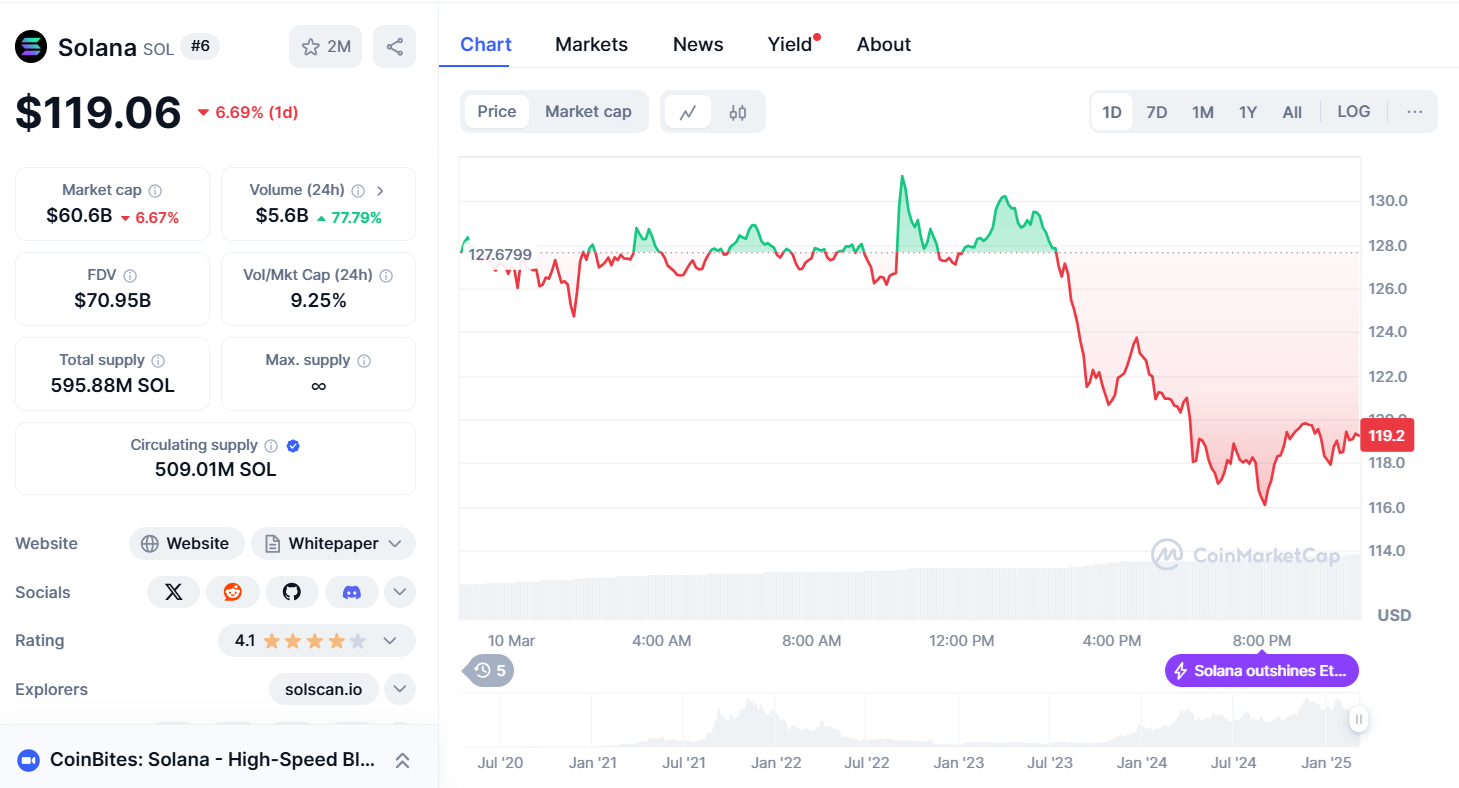The height and width of the screenshot is (788, 1459).
Task: Click the $60.6B market cap value
Action: pyautogui.click(x=79, y=216)
